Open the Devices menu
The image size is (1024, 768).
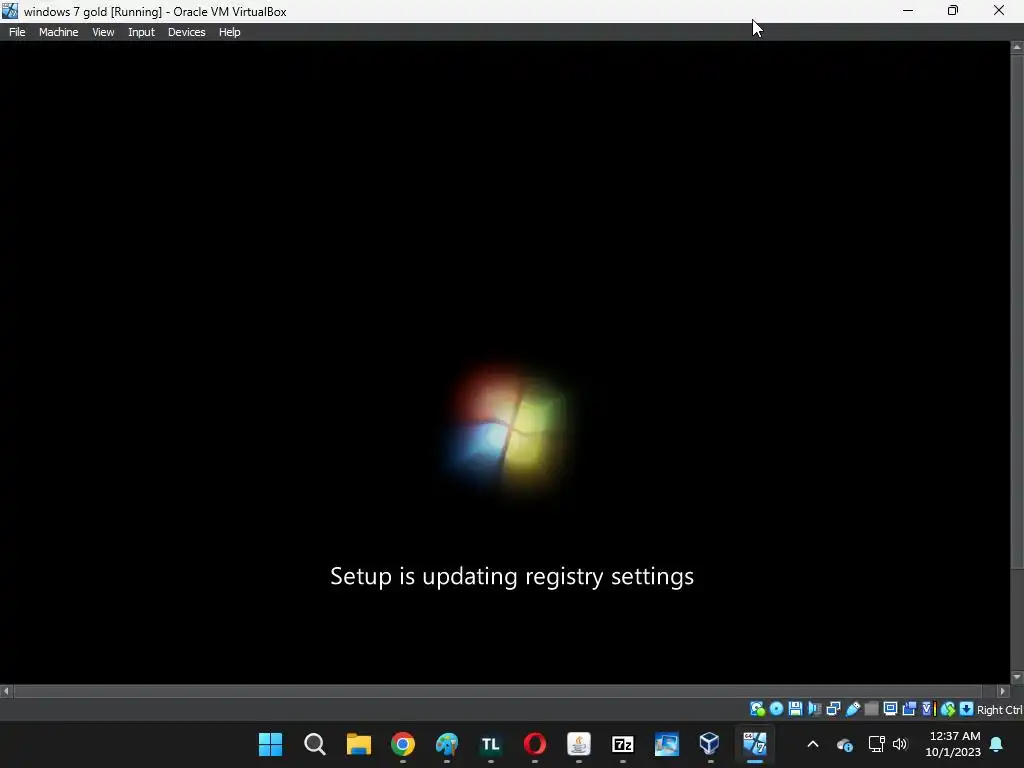click(187, 32)
